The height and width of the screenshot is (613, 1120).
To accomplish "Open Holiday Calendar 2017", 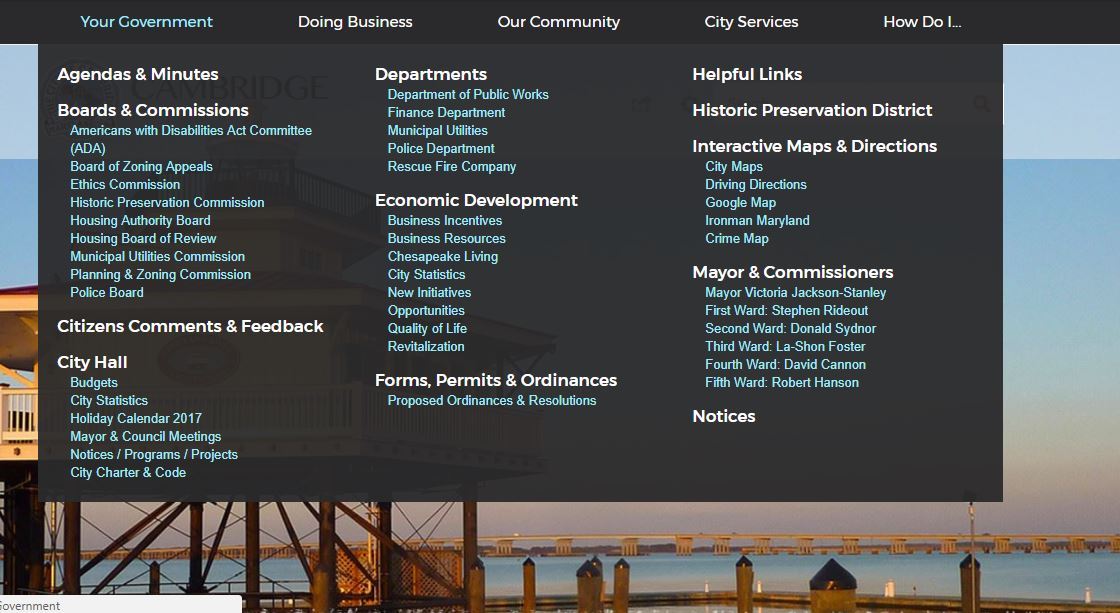I will [135, 418].
